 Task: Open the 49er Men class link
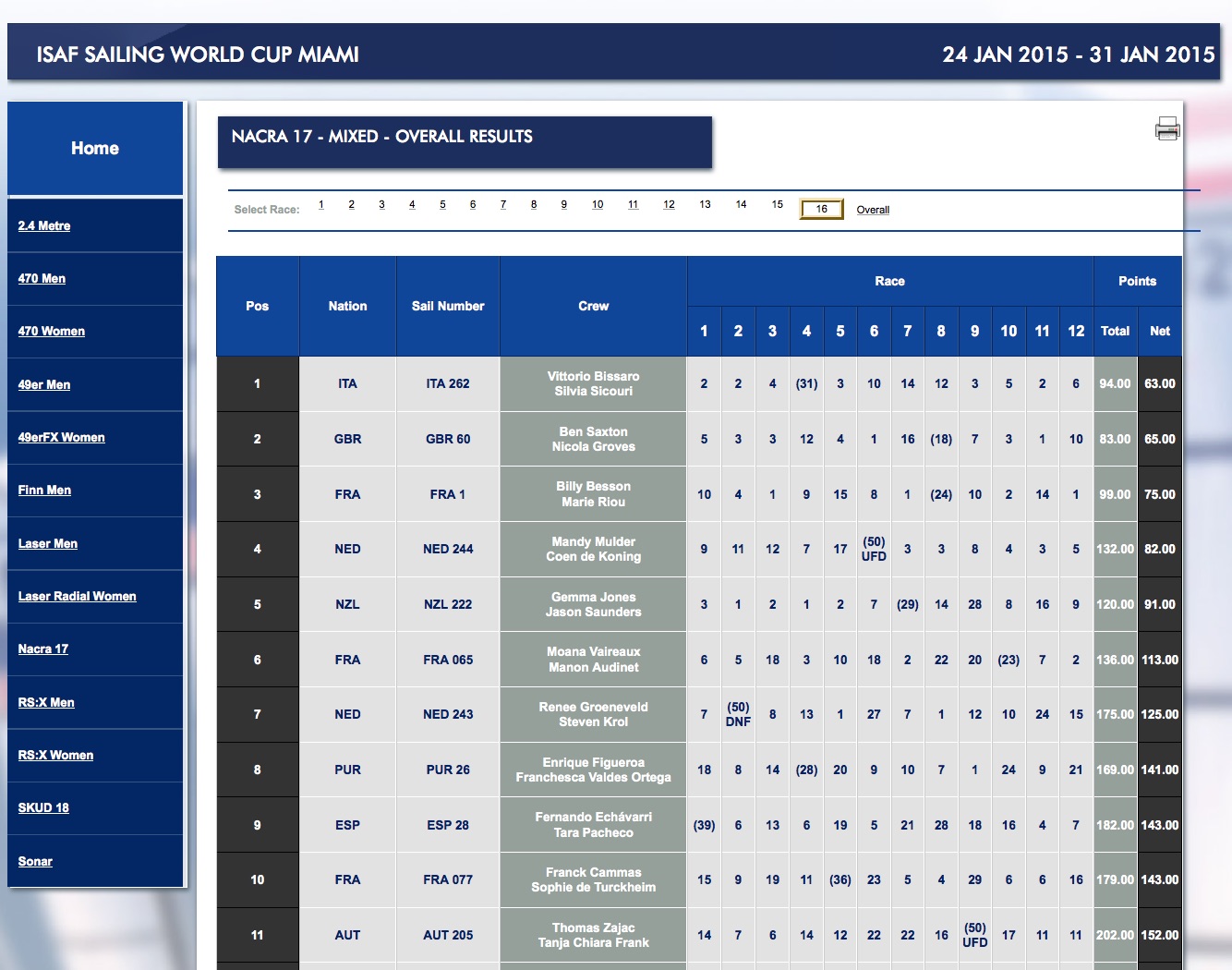(44, 384)
